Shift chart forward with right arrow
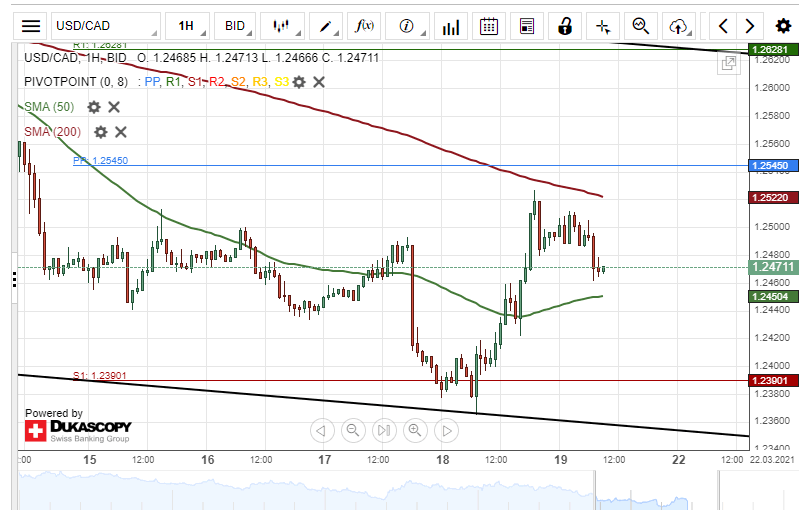 tap(749, 26)
